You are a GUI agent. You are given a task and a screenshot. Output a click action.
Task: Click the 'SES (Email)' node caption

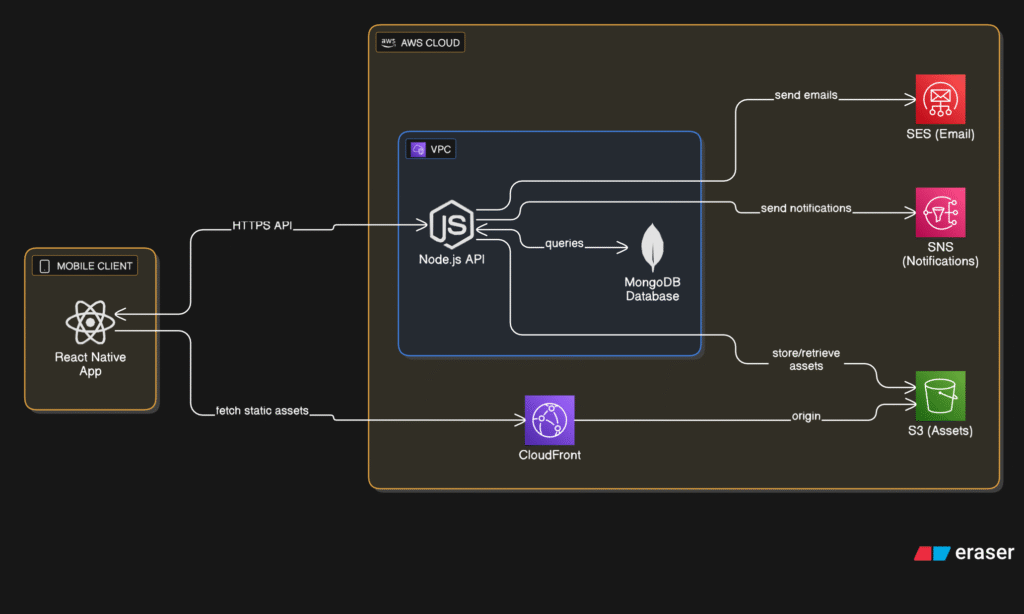(x=940, y=134)
